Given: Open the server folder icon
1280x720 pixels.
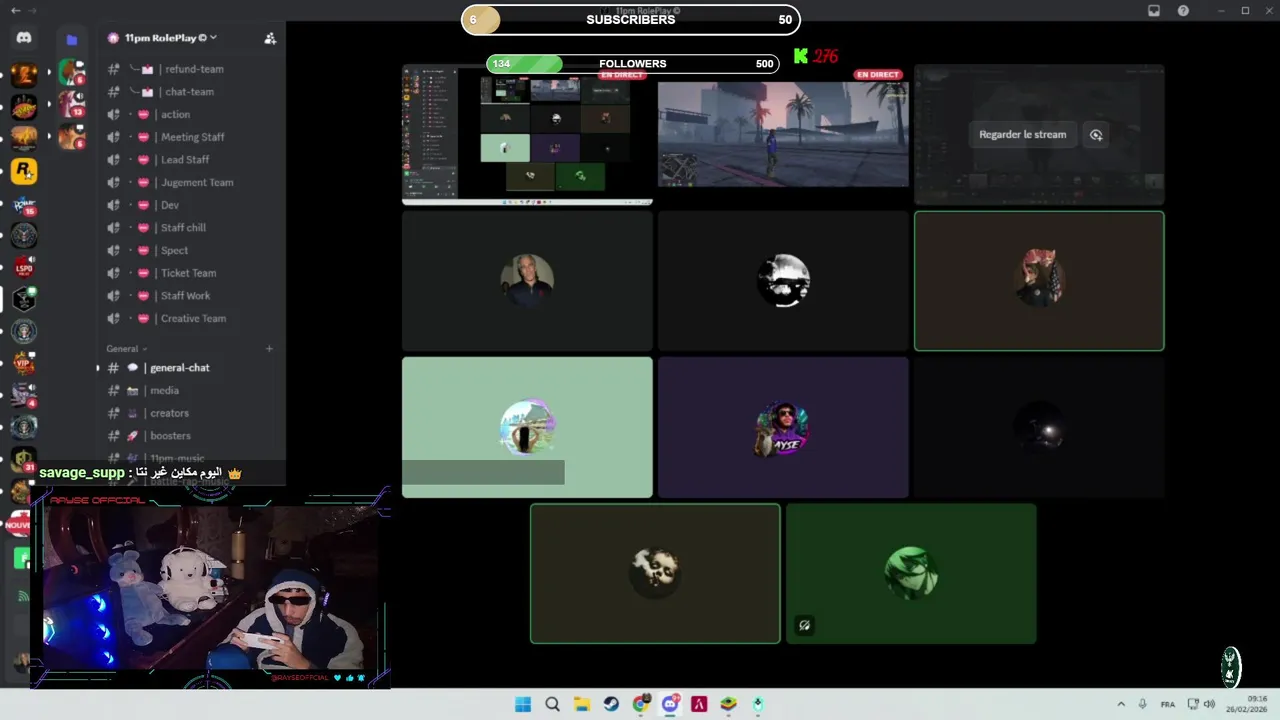Looking at the screenshot, I should pos(71,40).
